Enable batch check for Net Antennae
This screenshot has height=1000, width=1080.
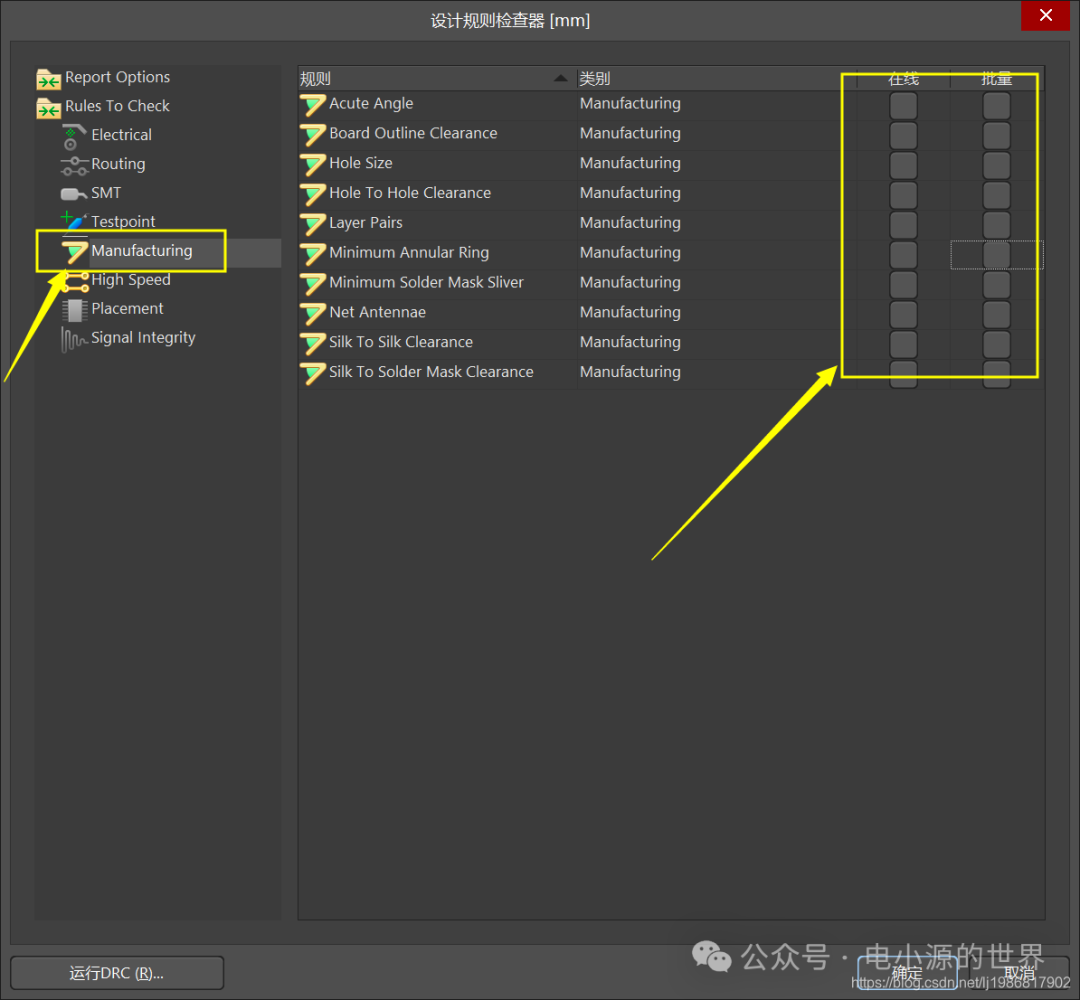(x=996, y=315)
